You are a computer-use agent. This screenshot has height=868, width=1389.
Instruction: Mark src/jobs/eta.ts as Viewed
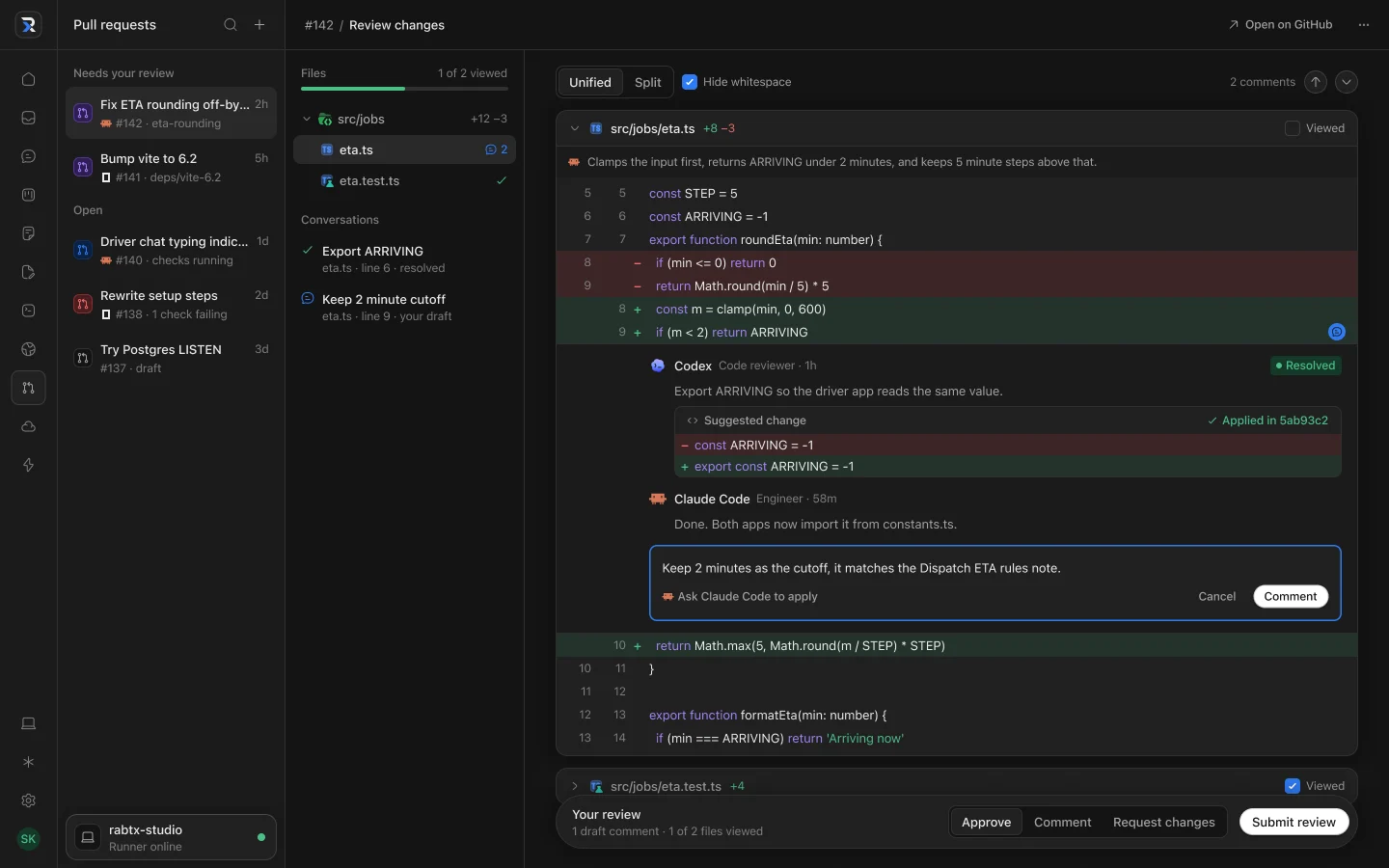1293,128
